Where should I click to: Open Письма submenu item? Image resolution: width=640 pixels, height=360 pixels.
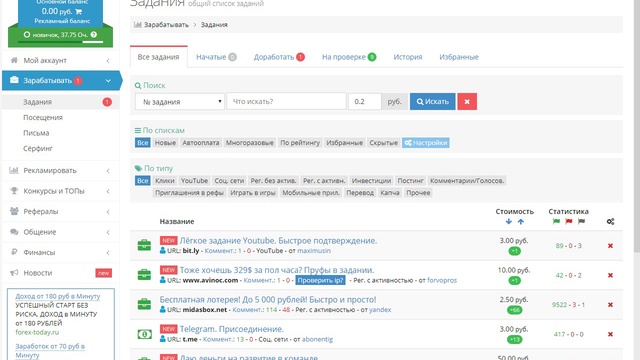pyautogui.click(x=36, y=133)
